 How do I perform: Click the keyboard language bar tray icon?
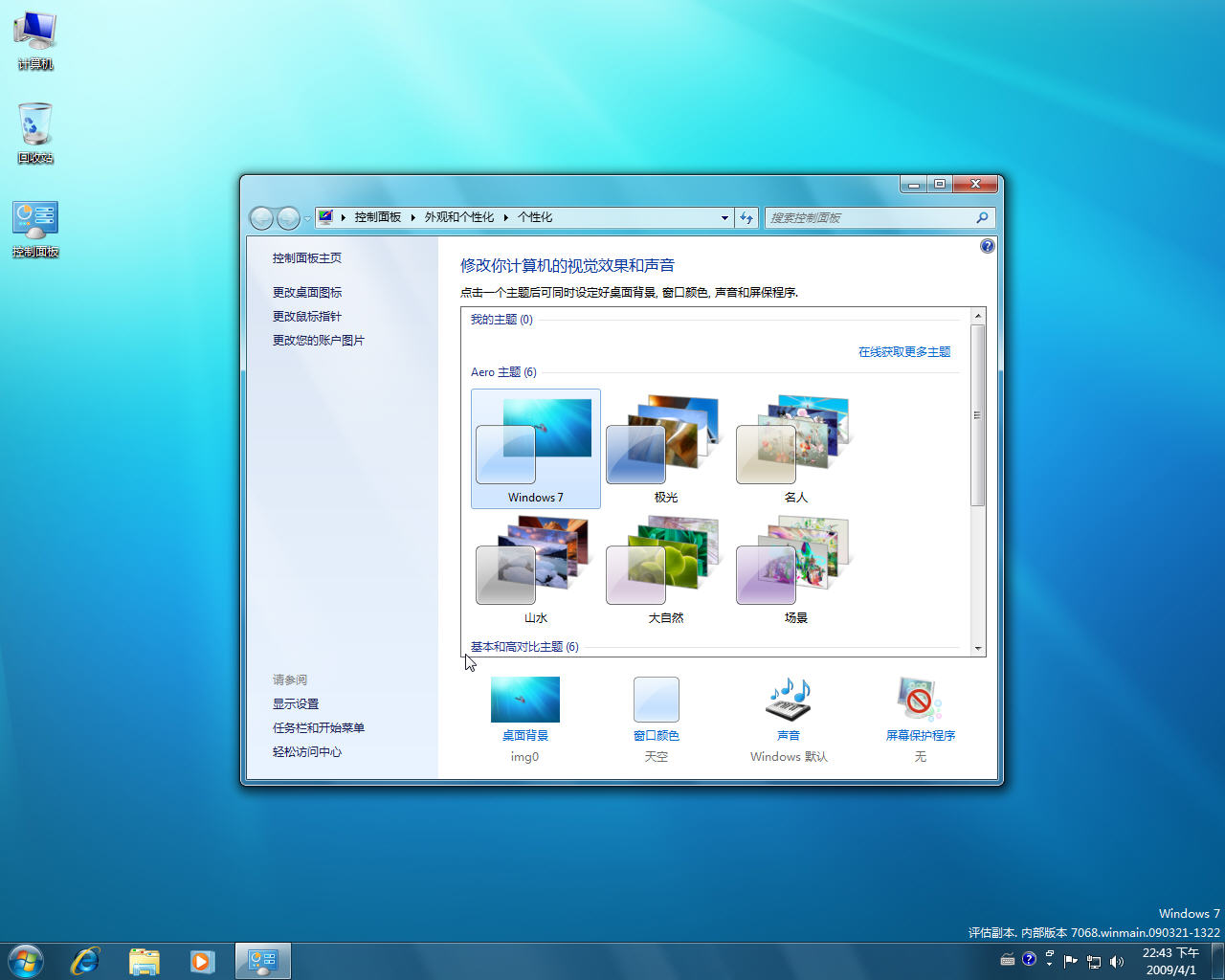tap(1008, 960)
